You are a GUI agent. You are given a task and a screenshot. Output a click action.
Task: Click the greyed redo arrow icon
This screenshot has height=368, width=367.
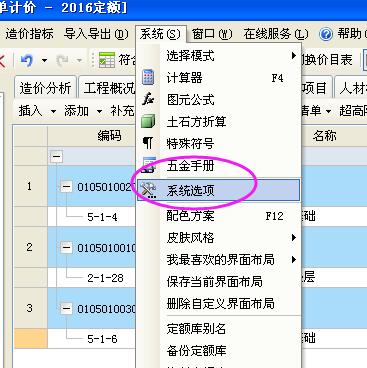(x=62, y=60)
